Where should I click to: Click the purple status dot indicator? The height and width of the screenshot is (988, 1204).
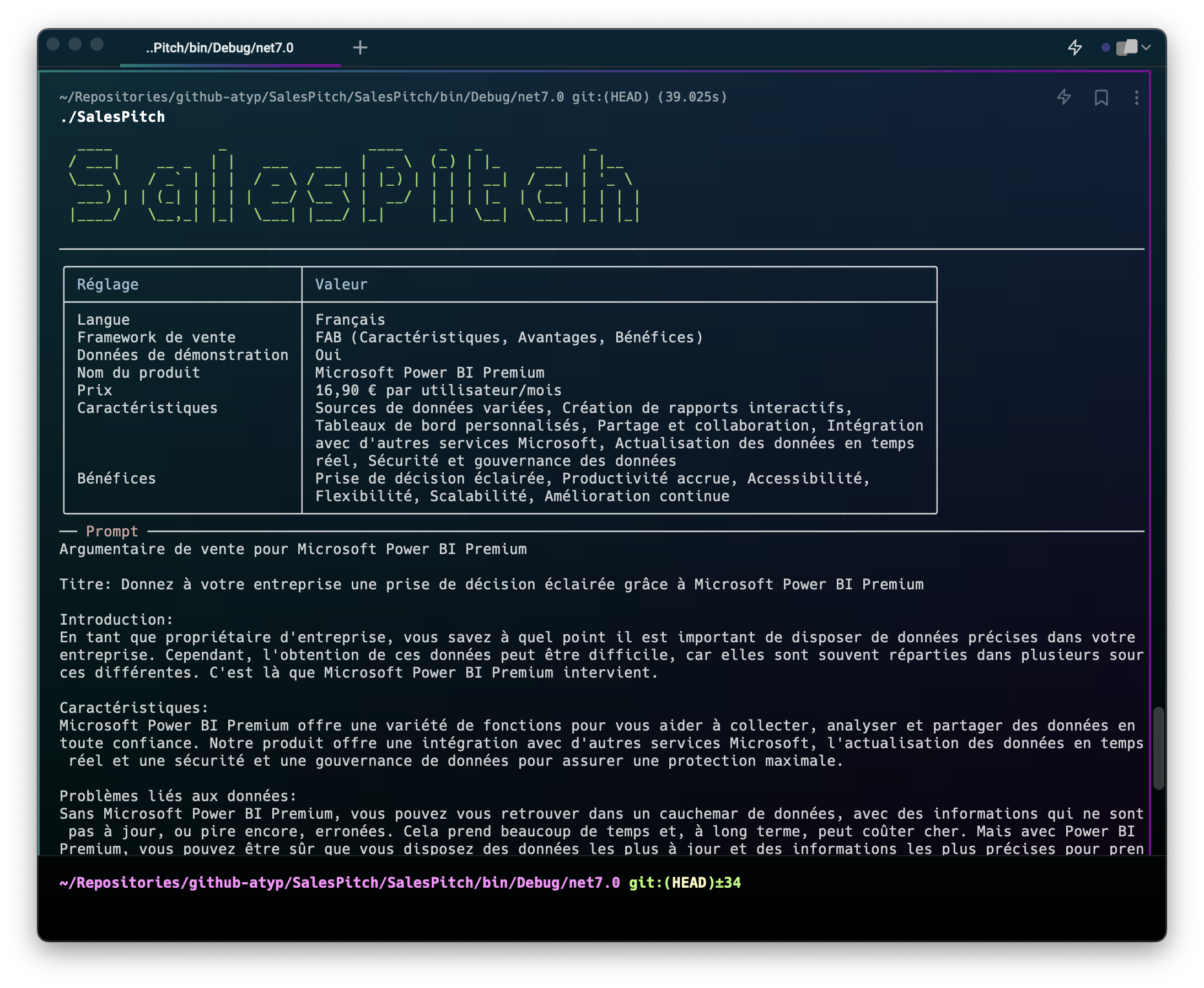coord(1105,47)
